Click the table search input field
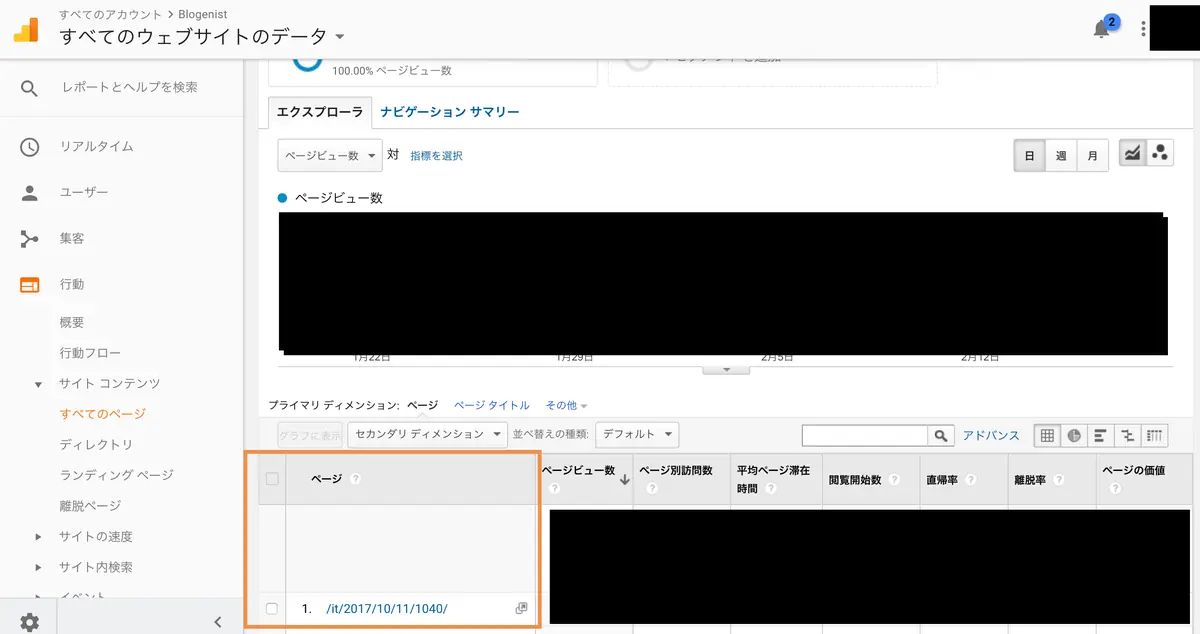The height and width of the screenshot is (634, 1200). 865,435
